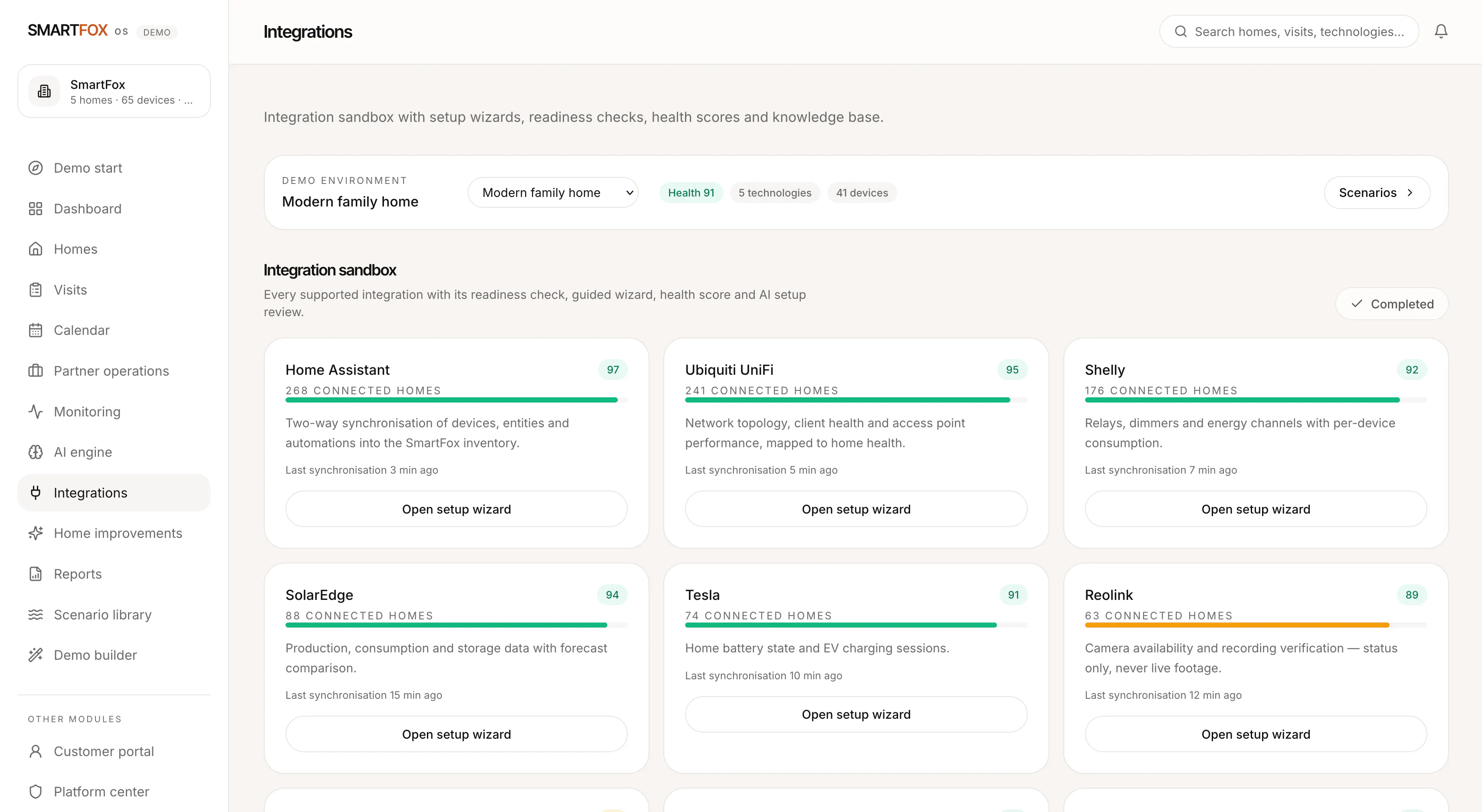Click the Shelly card title

(1105, 370)
